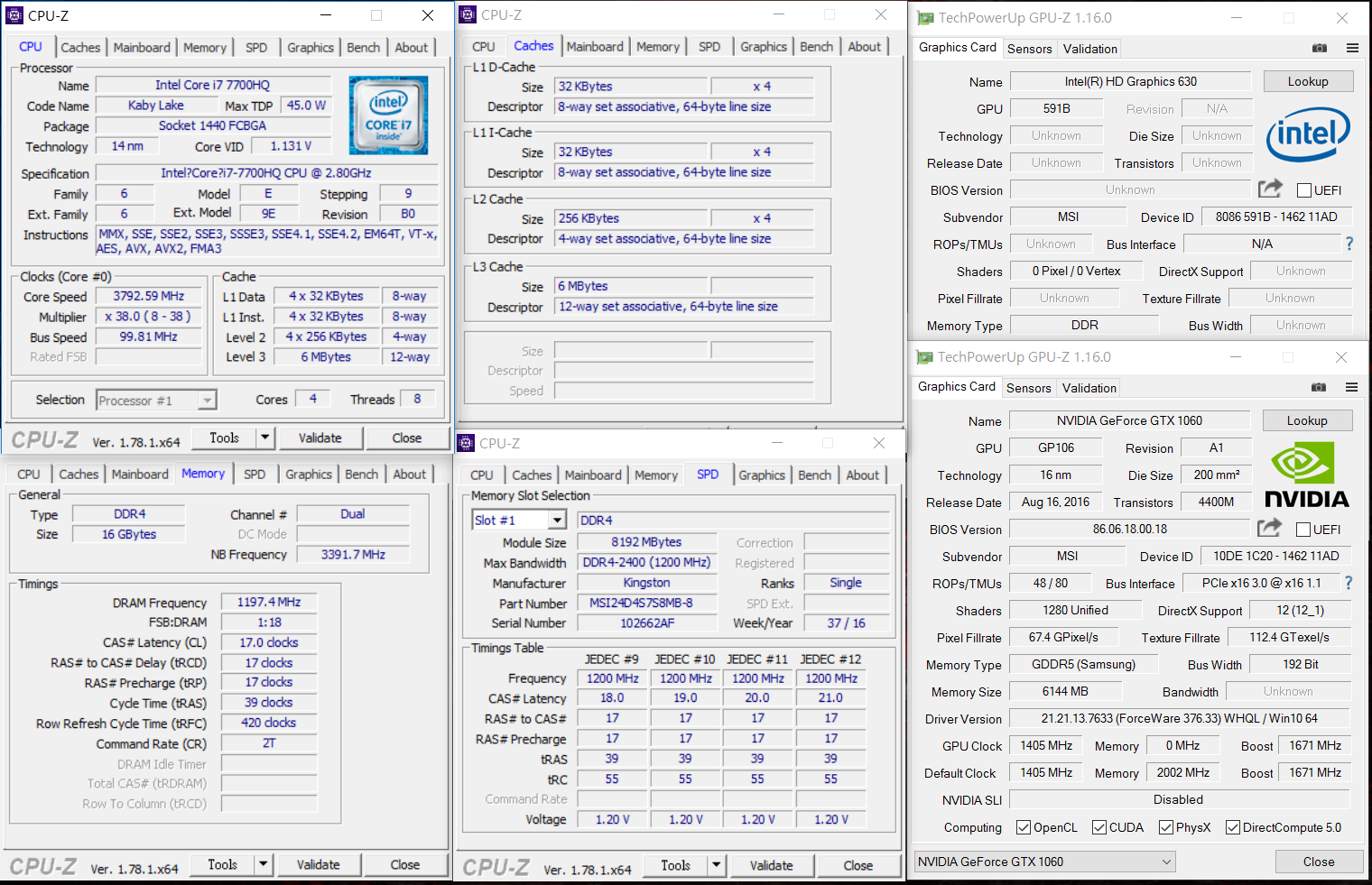Open the NVIDIA GeForce GTX 1060 GPU selector

coord(1045,862)
